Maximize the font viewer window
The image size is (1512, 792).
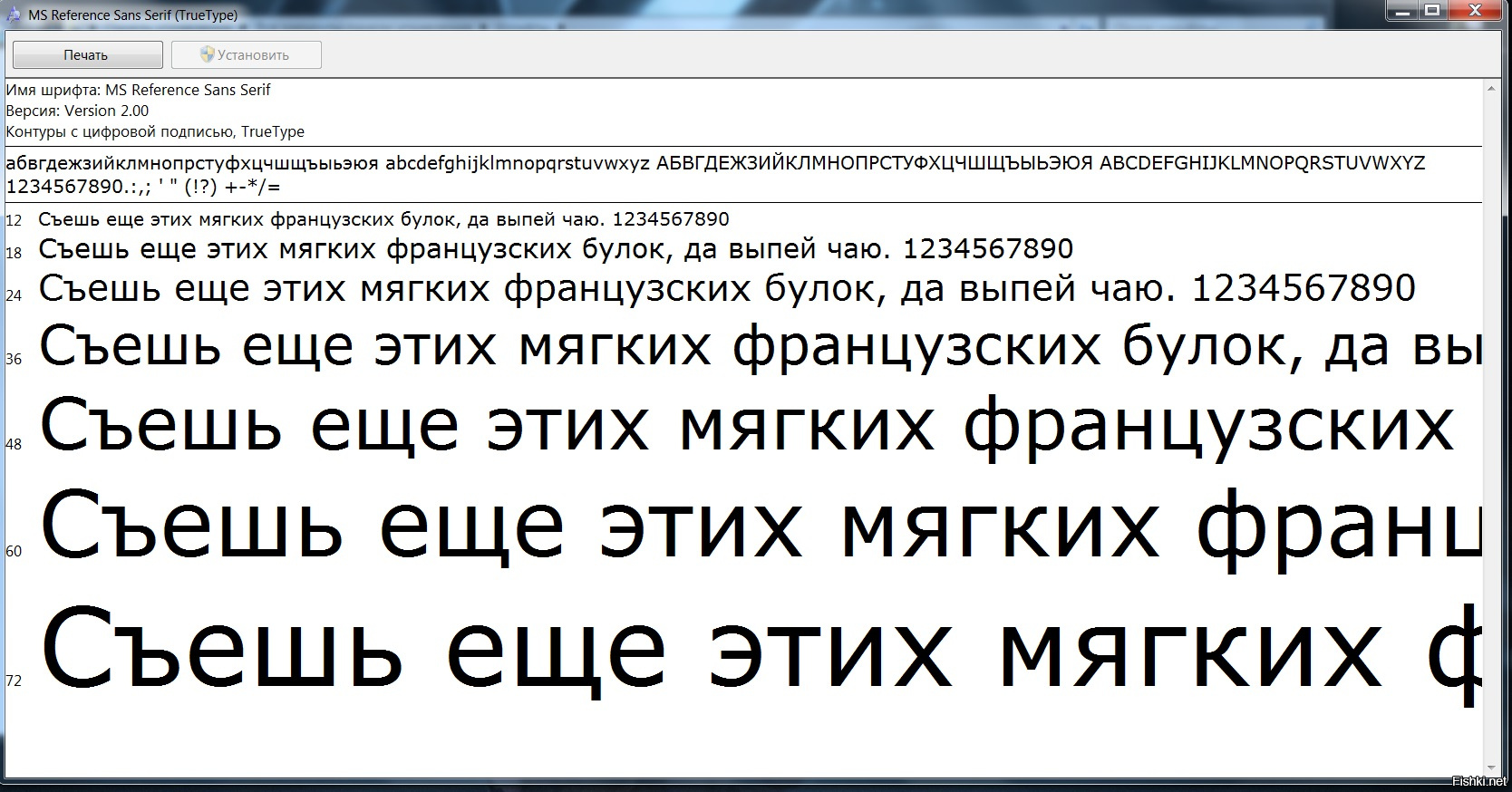(x=1432, y=11)
